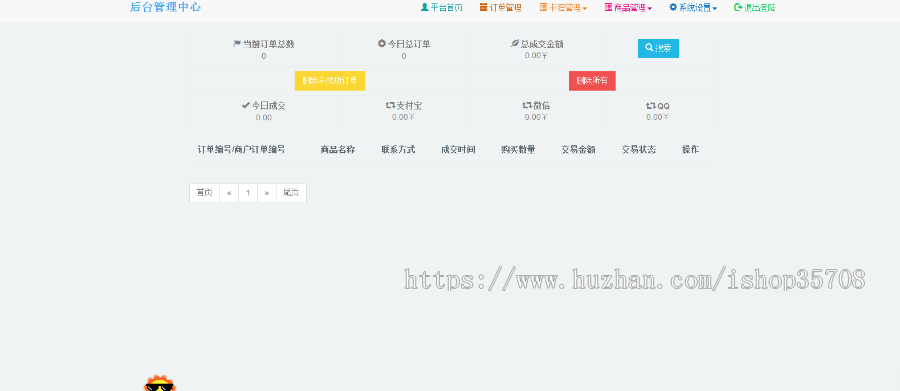The width and height of the screenshot is (900, 391).
Task: Click the 操作 column header
Action: pos(690,150)
